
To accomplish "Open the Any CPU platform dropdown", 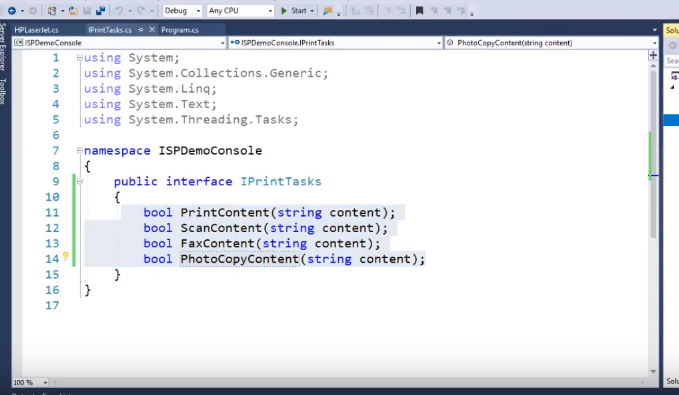I will click(x=240, y=10).
